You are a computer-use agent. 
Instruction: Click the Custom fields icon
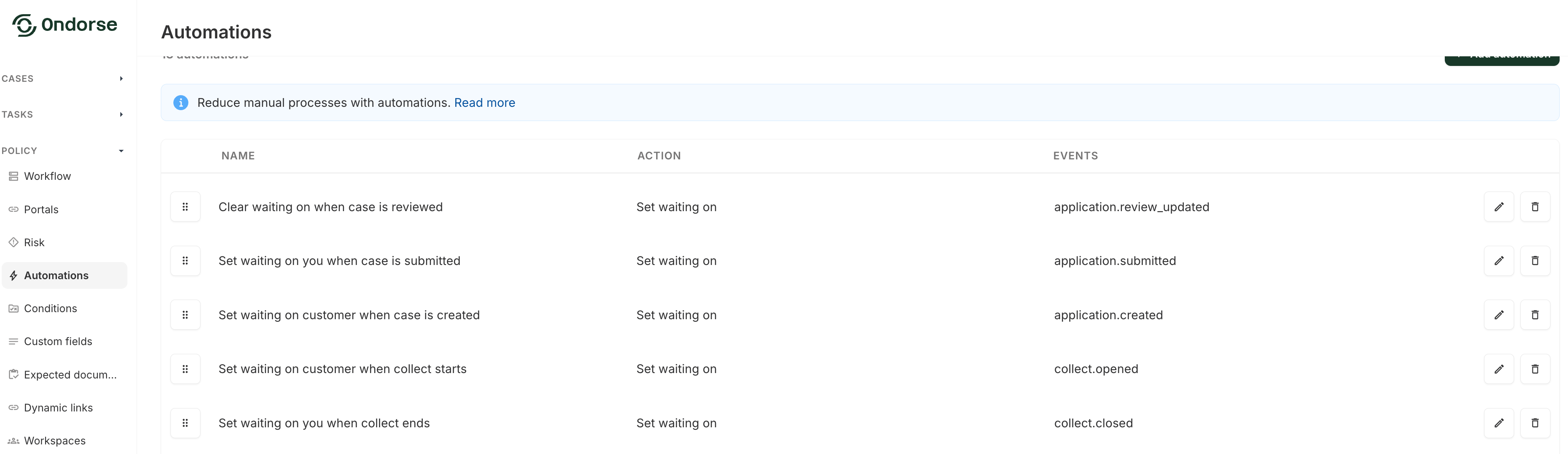pos(13,341)
